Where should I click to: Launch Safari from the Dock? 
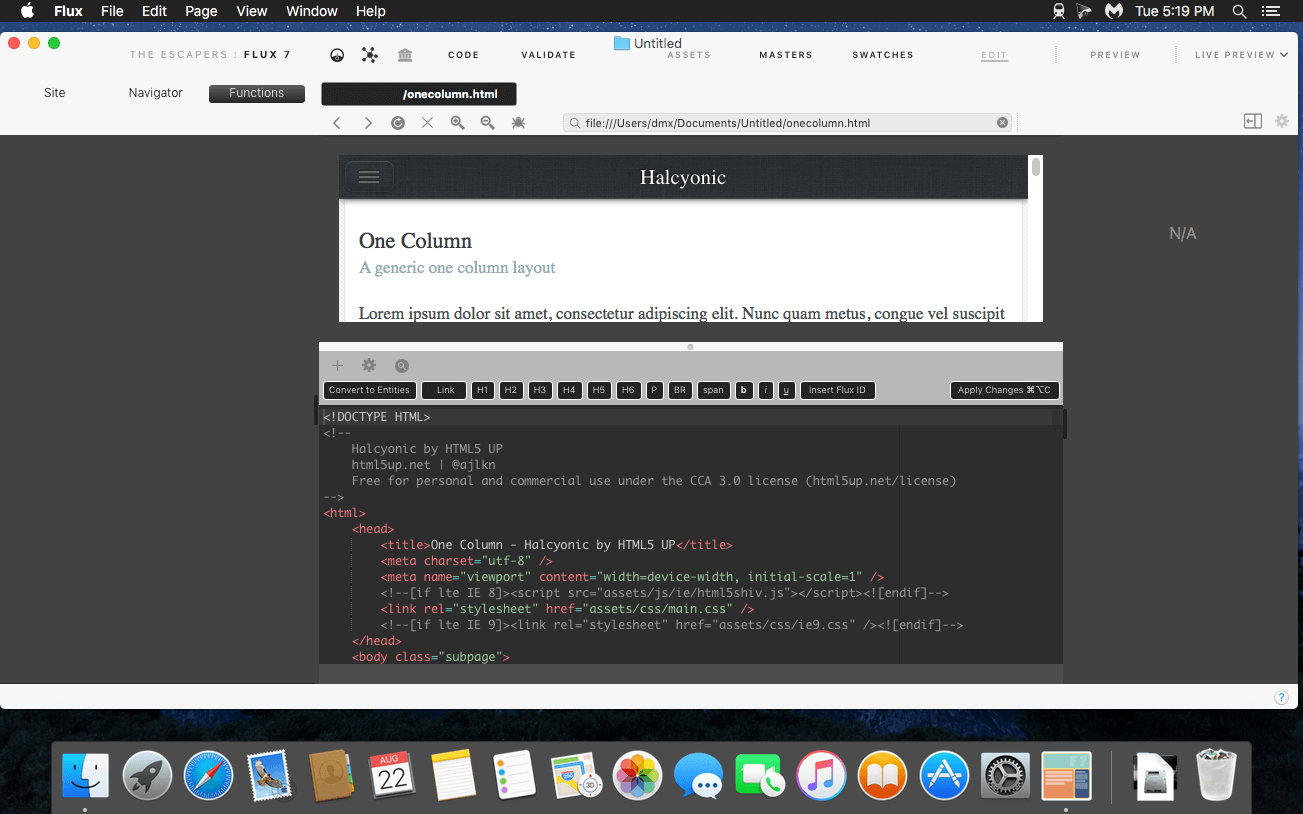coord(207,776)
